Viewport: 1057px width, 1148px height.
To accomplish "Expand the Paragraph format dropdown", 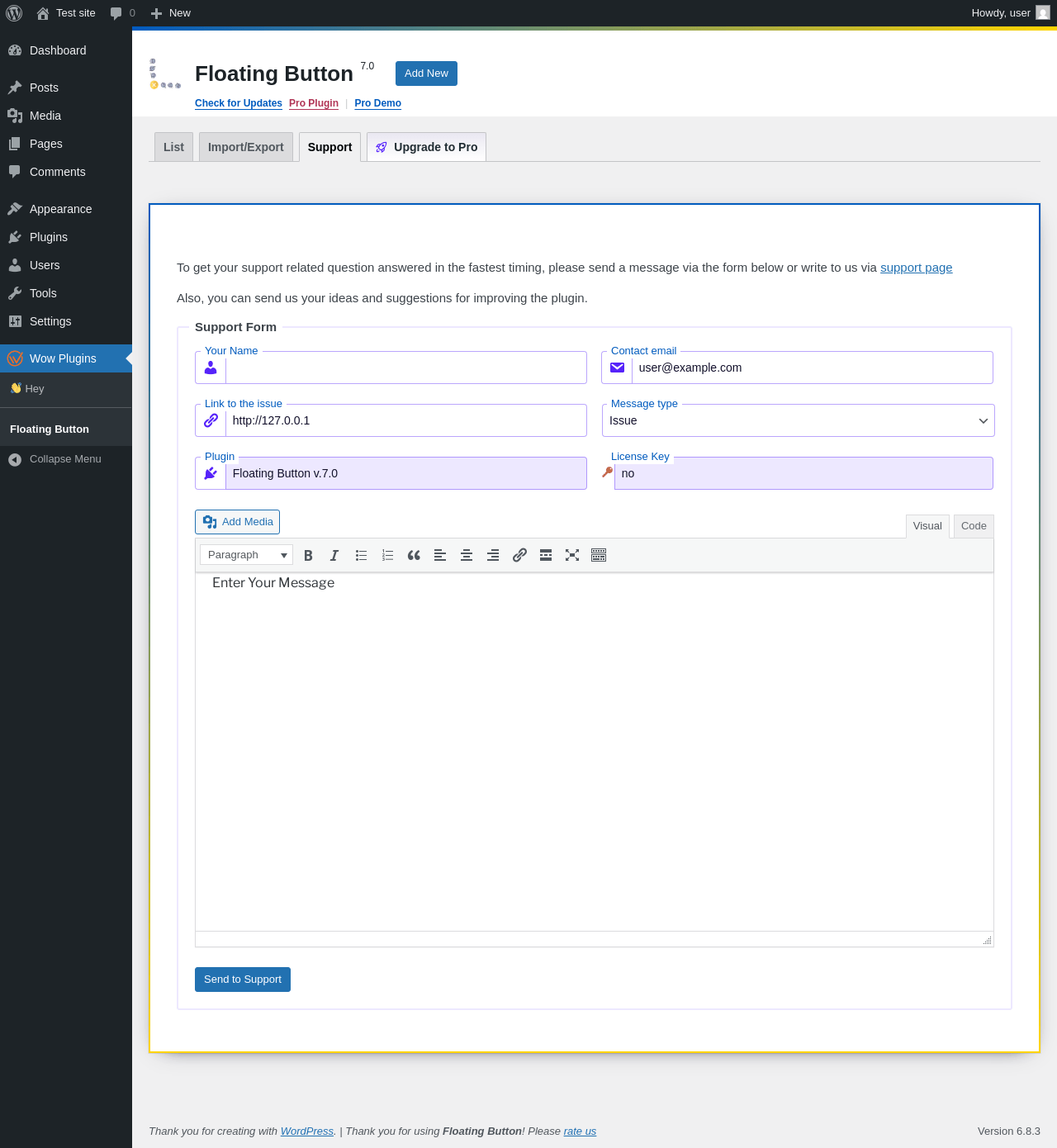I will pos(246,555).
